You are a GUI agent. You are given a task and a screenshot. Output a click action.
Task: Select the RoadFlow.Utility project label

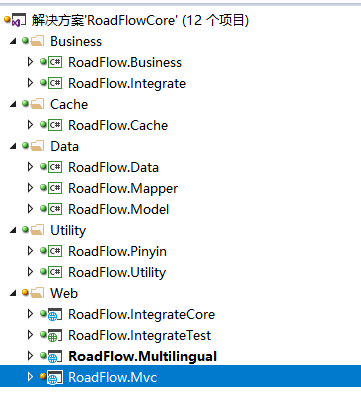point(117,273)
